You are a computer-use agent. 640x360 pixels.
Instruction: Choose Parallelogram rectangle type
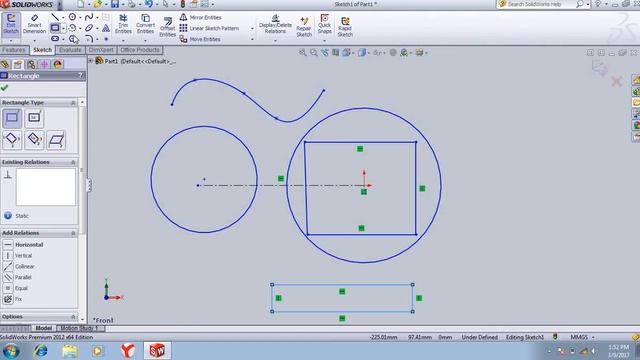pyautogui.click(x=56, y=140)
